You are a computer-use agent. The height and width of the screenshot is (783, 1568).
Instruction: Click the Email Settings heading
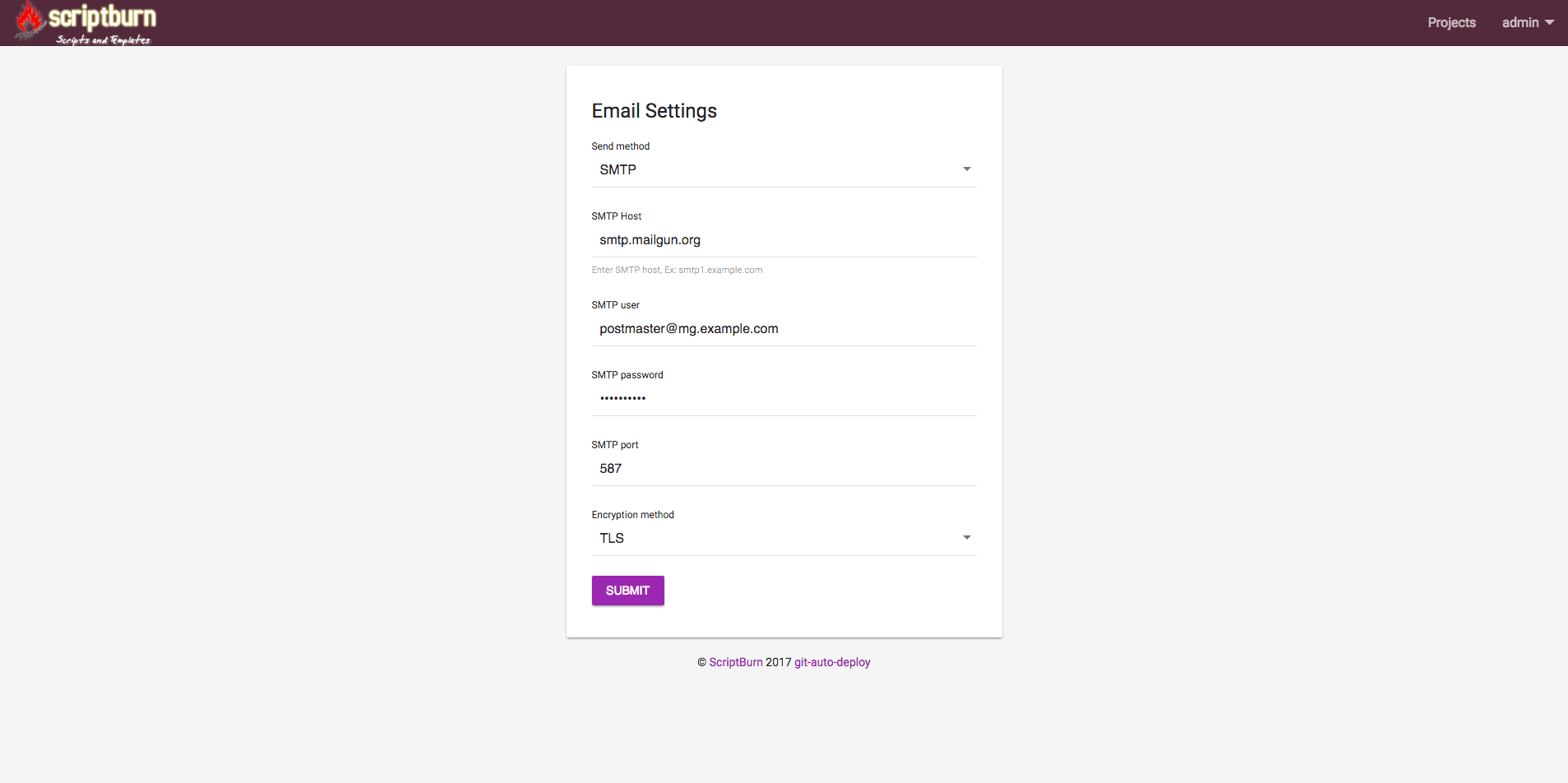[654, 111]
